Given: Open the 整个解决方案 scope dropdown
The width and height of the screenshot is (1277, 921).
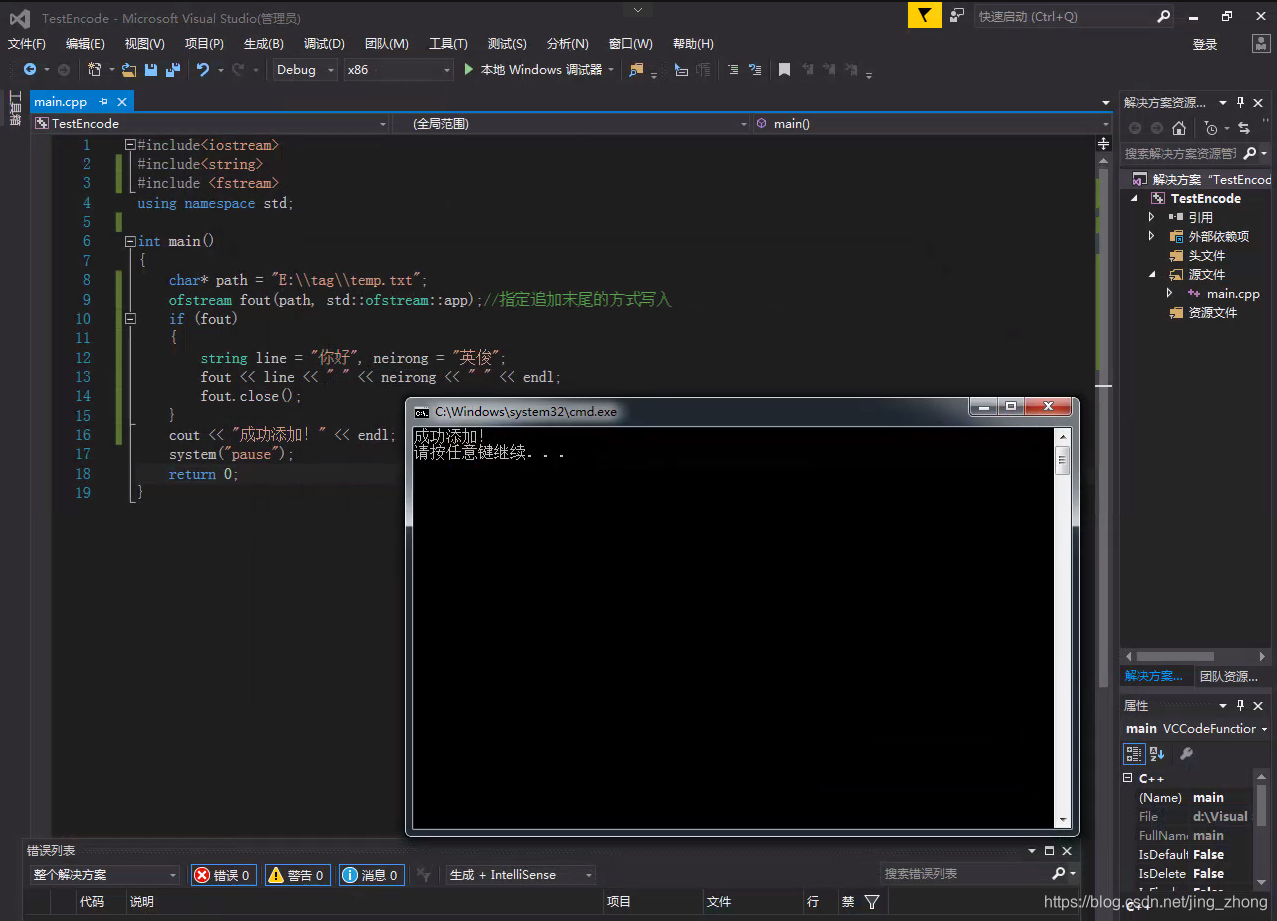Looking at the screenshot, I should click(x=105, y=875).
